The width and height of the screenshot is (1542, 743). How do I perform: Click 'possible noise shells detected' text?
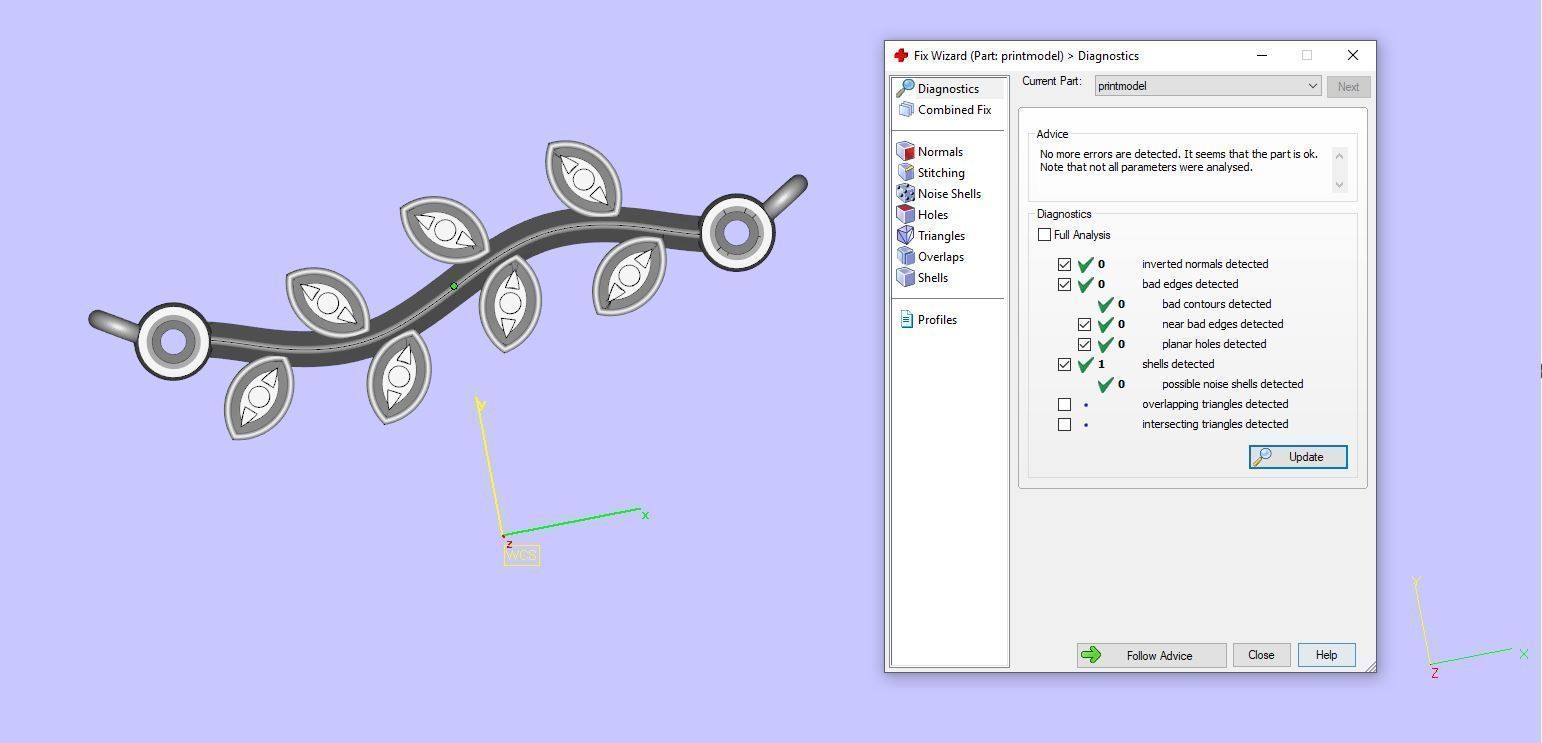tap(1232, 384)
